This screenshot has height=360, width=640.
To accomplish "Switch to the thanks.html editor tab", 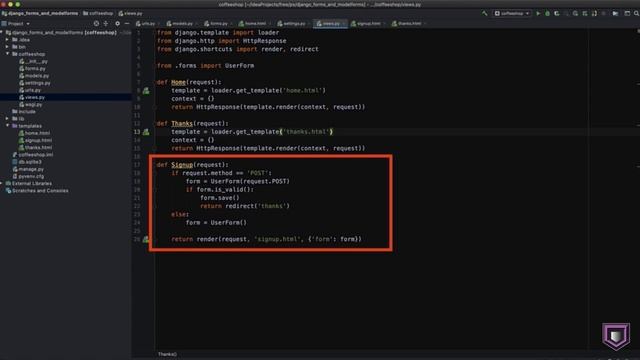I will [407, 24].
